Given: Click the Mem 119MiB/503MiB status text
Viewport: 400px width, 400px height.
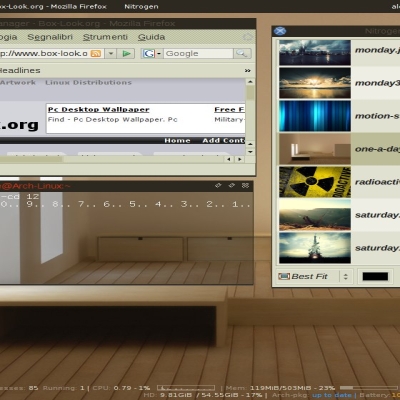Looking at the screenshot, I should pyautogui.click(x=280, y=388).
